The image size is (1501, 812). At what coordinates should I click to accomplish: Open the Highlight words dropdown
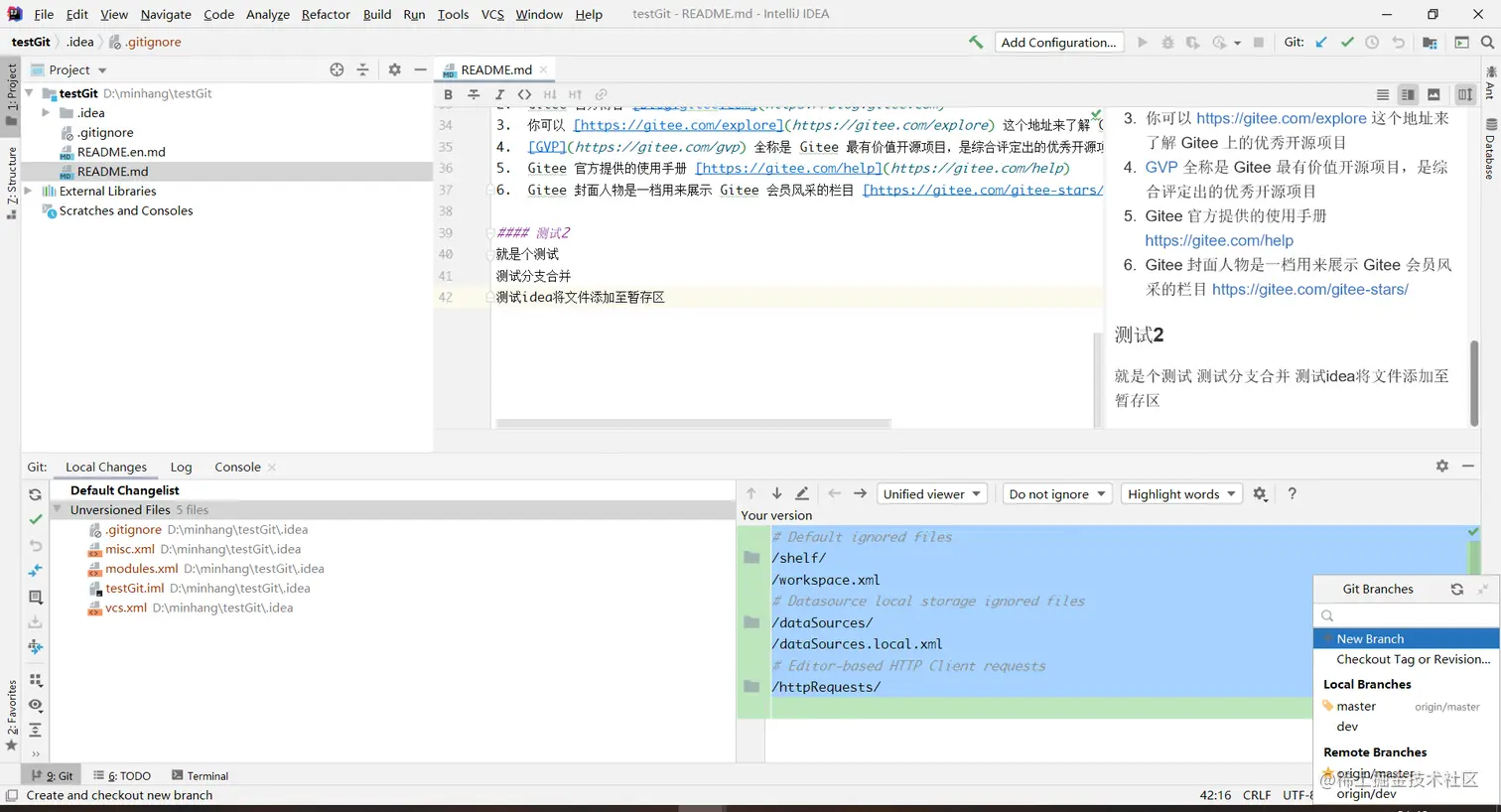click(1181, 493)
